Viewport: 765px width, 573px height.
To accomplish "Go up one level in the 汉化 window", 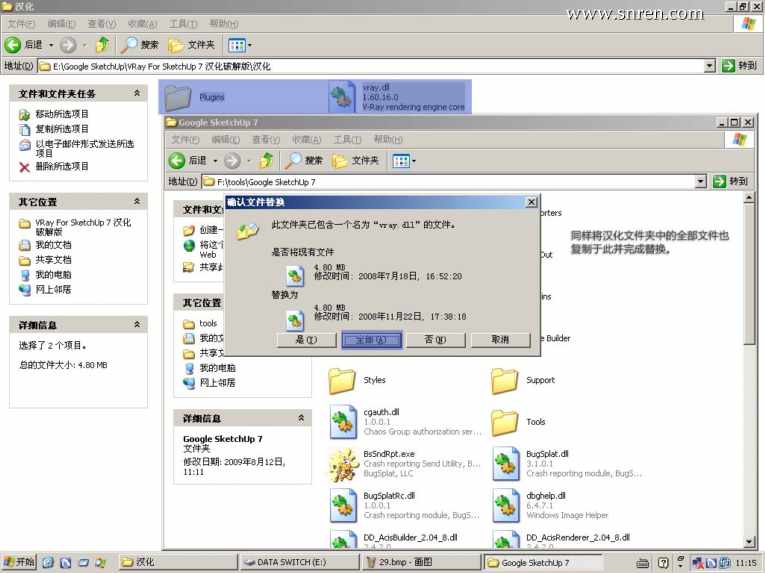I will 102,45.
